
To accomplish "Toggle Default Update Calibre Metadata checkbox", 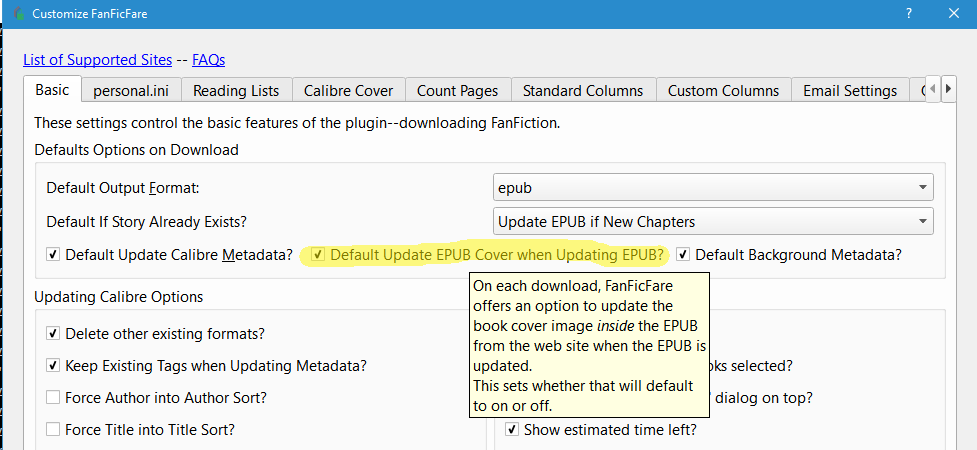I will pyautogui.click(x=53, y=255).
